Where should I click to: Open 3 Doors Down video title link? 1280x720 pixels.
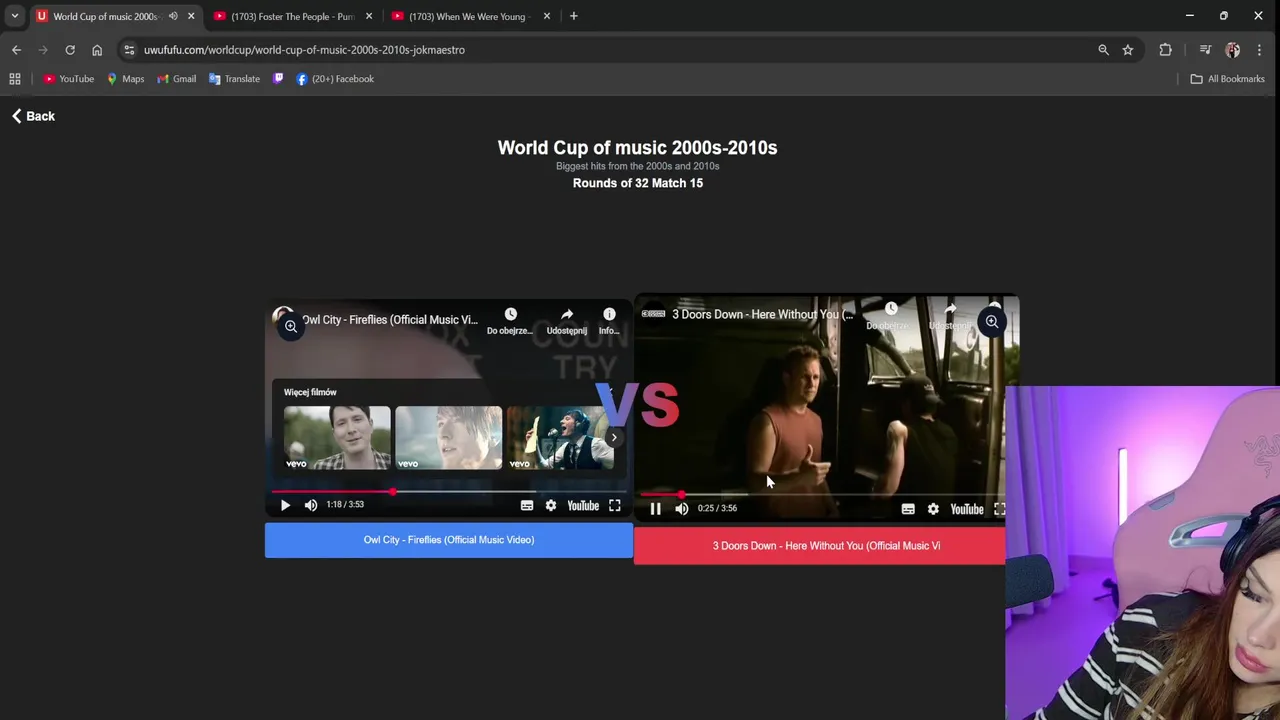(x=762, y=314)
